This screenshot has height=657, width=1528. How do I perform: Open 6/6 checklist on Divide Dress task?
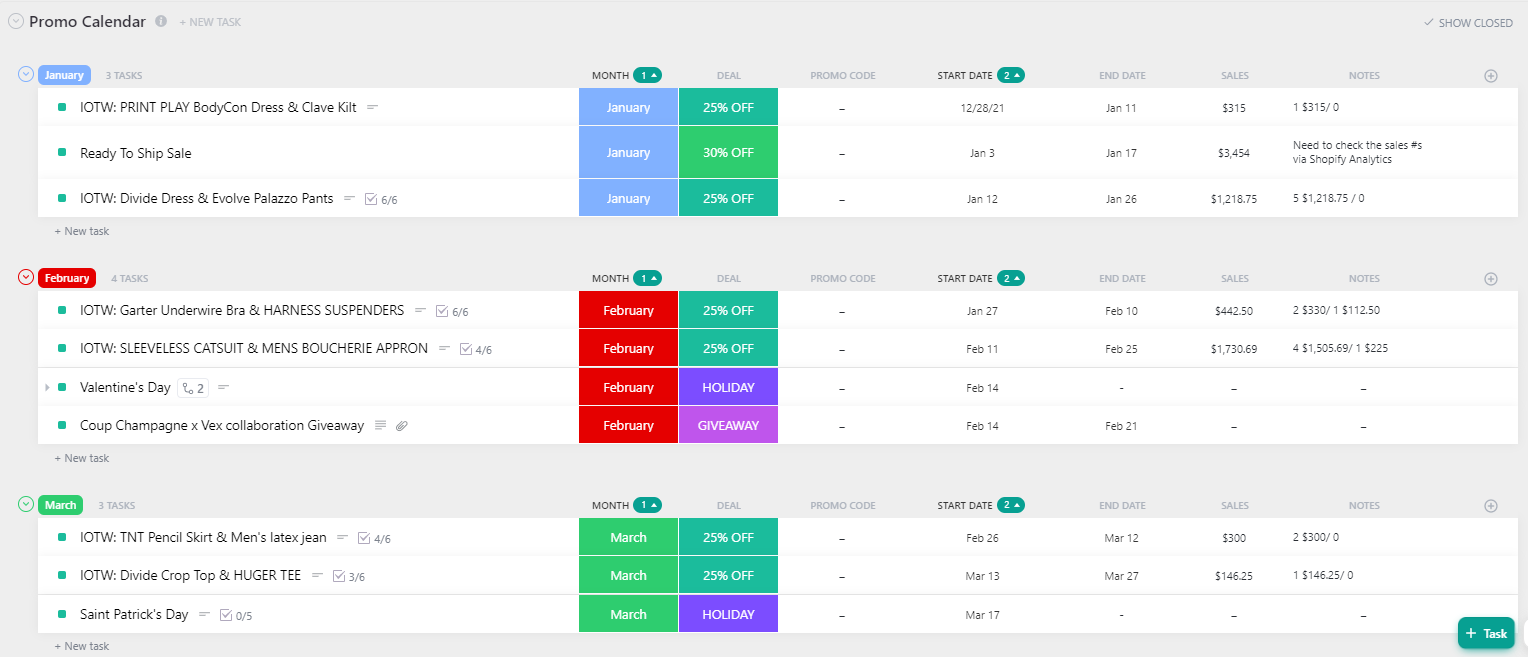[x=381, y=199]
